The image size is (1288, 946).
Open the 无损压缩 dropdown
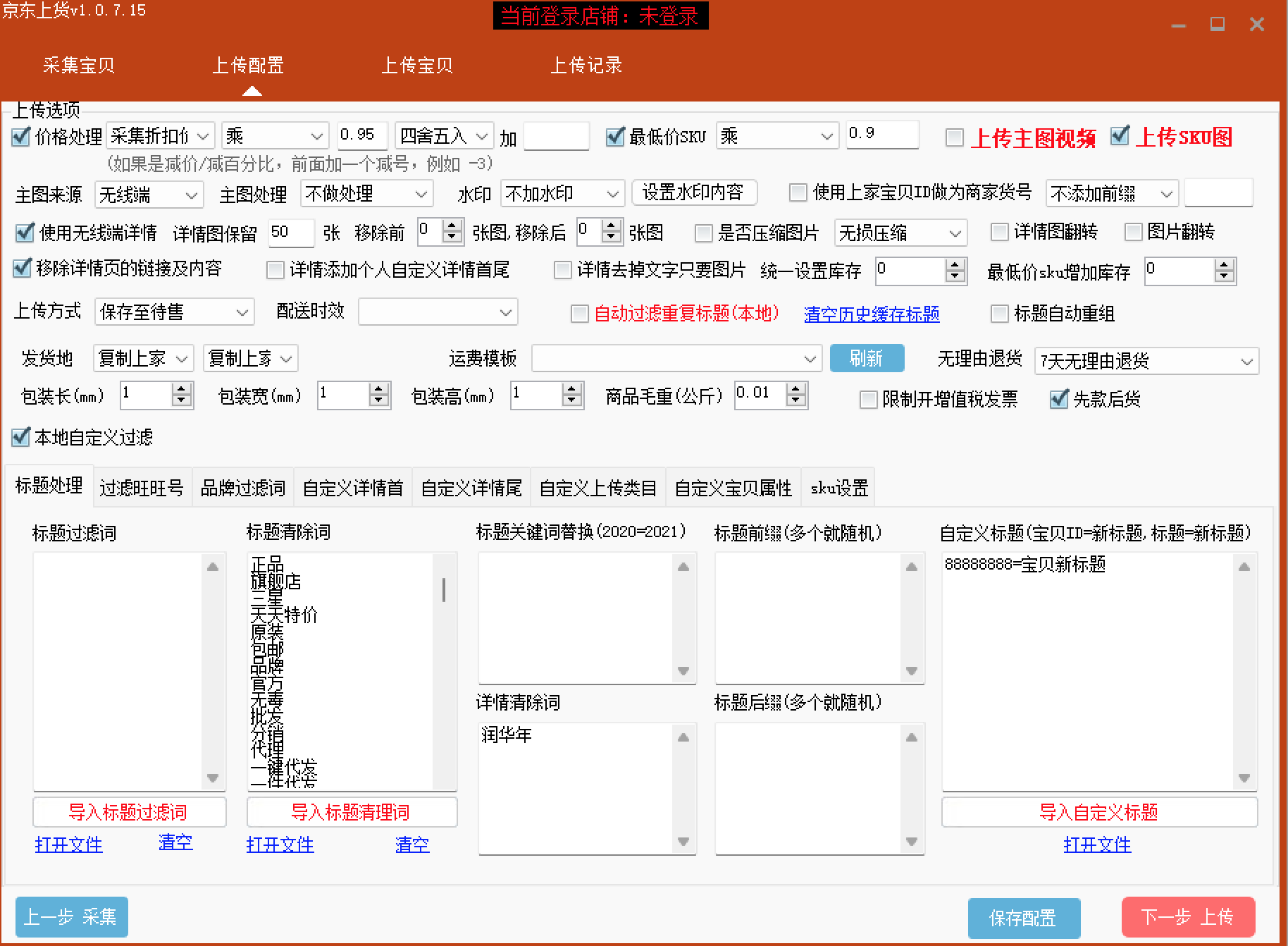pyautogui.click(x=900, y=233)
